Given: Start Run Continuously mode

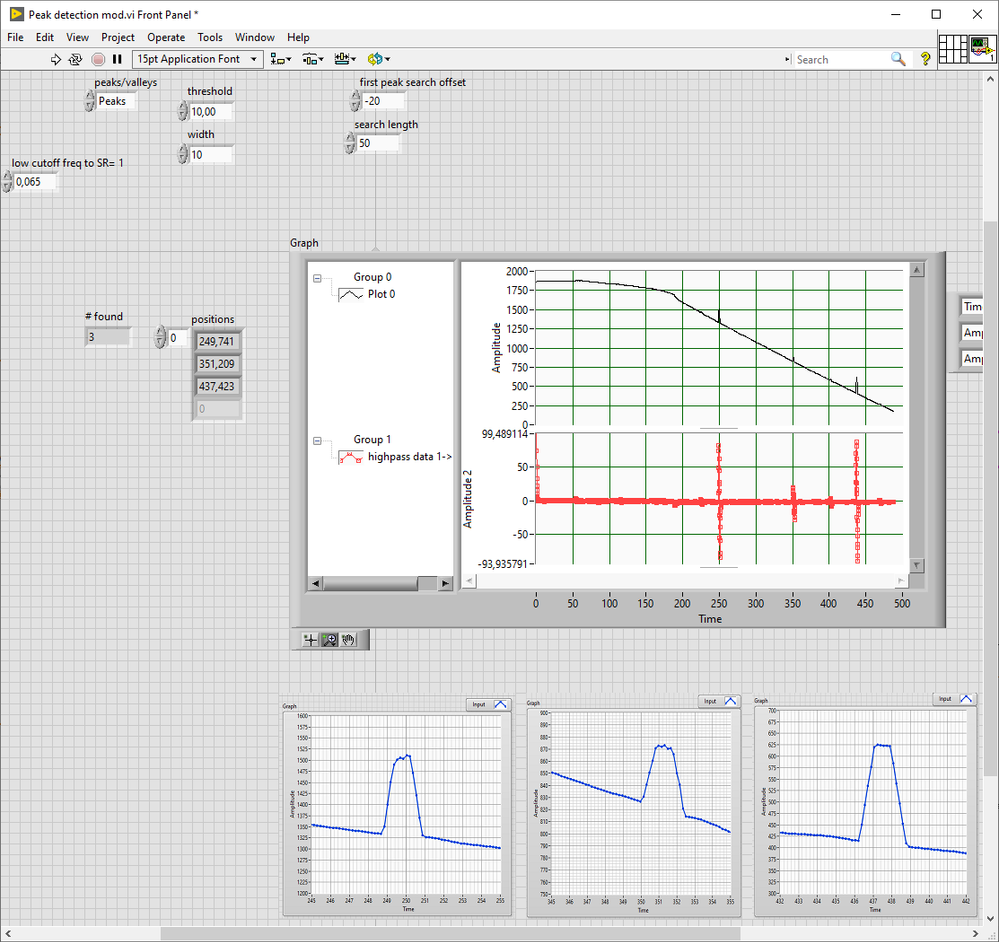Looking at the screenshot, I should point(75,59).
